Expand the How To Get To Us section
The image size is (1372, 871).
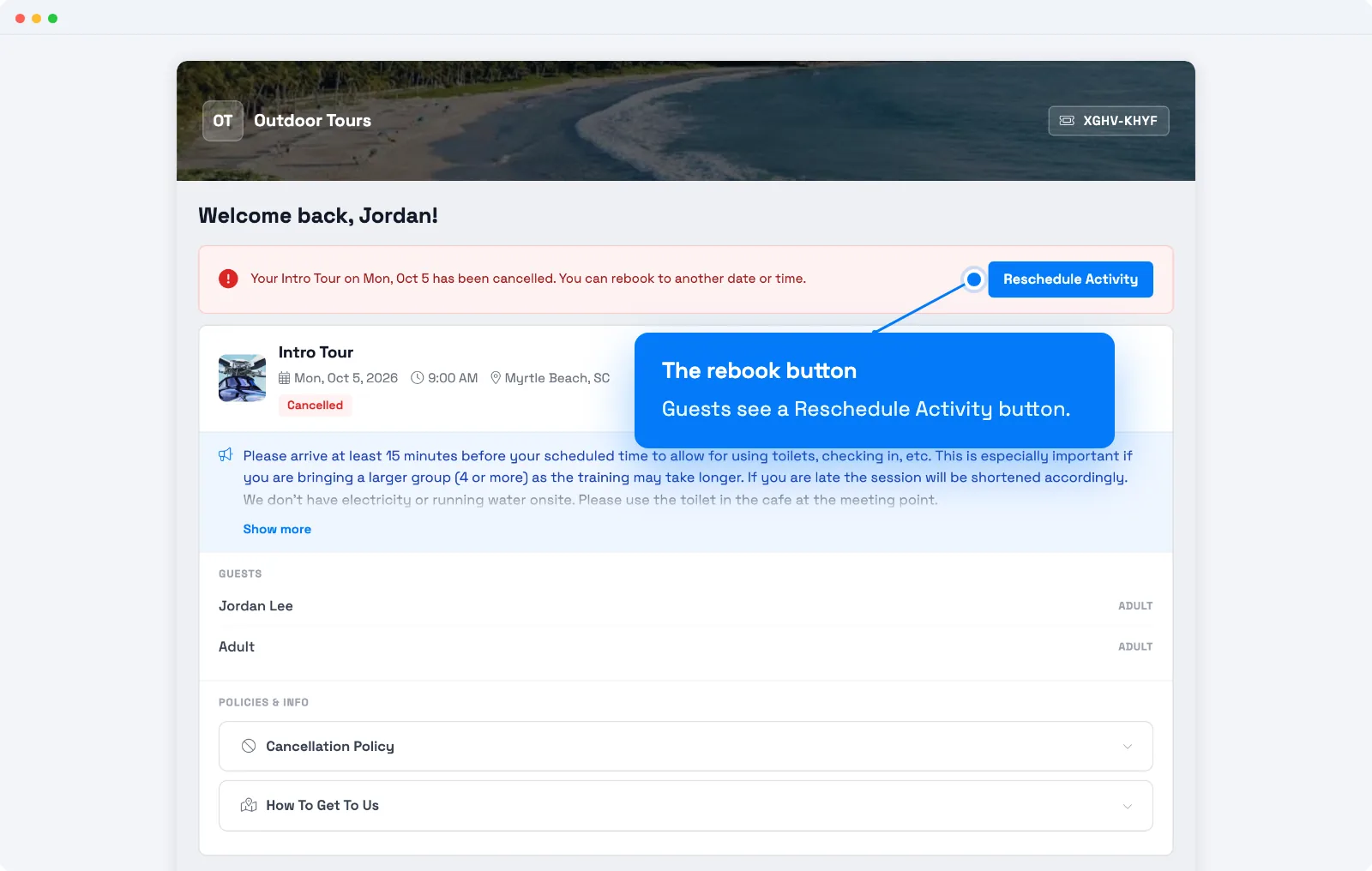coord(686,805)
